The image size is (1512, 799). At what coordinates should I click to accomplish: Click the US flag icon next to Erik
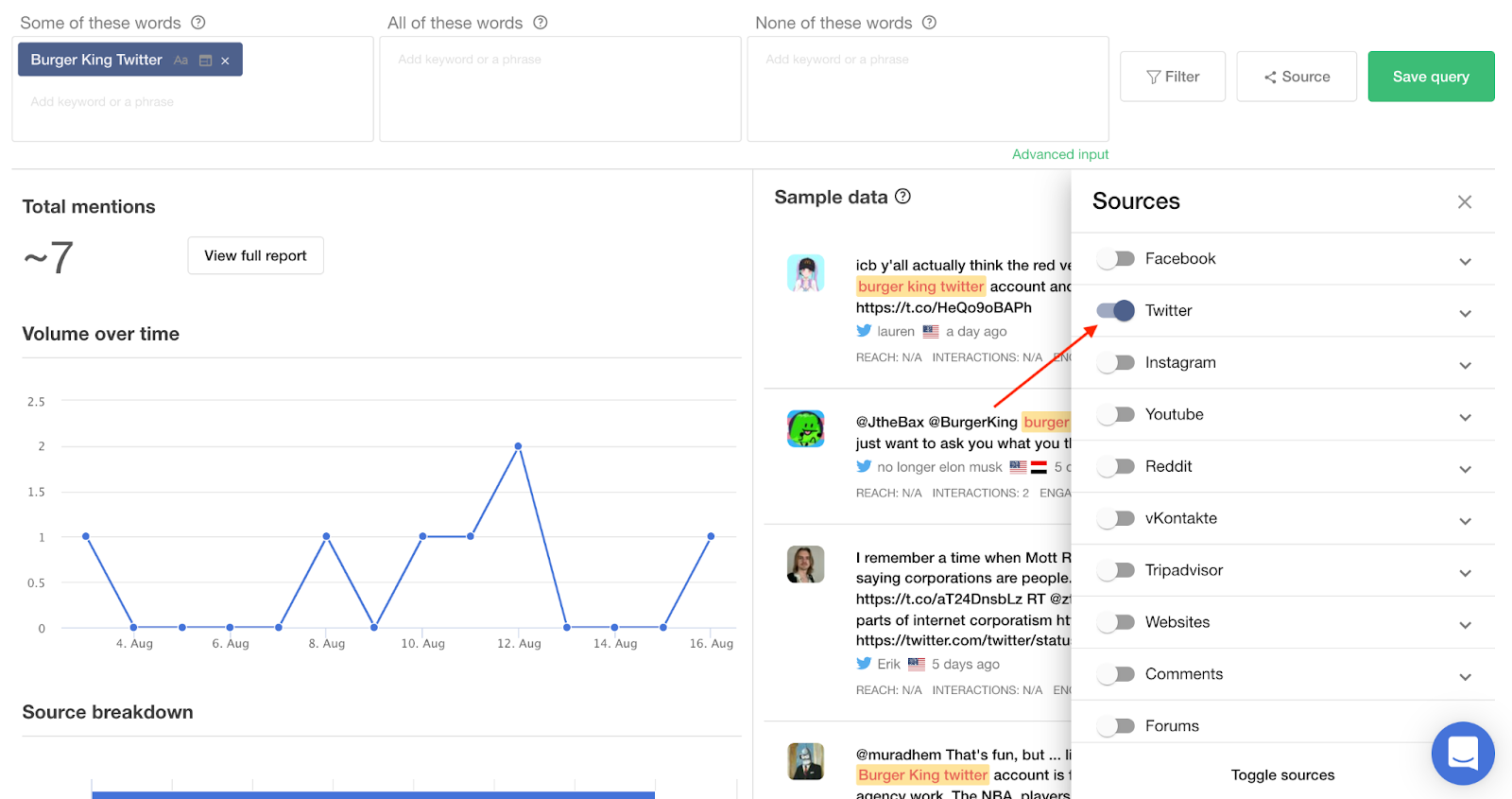(917, 664)
